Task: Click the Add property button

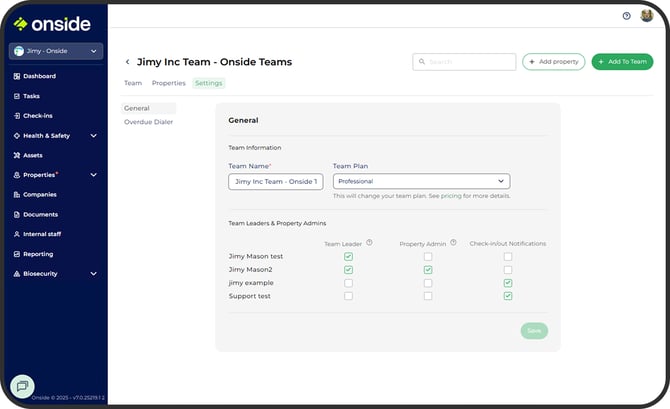Action: coord(553,62)
